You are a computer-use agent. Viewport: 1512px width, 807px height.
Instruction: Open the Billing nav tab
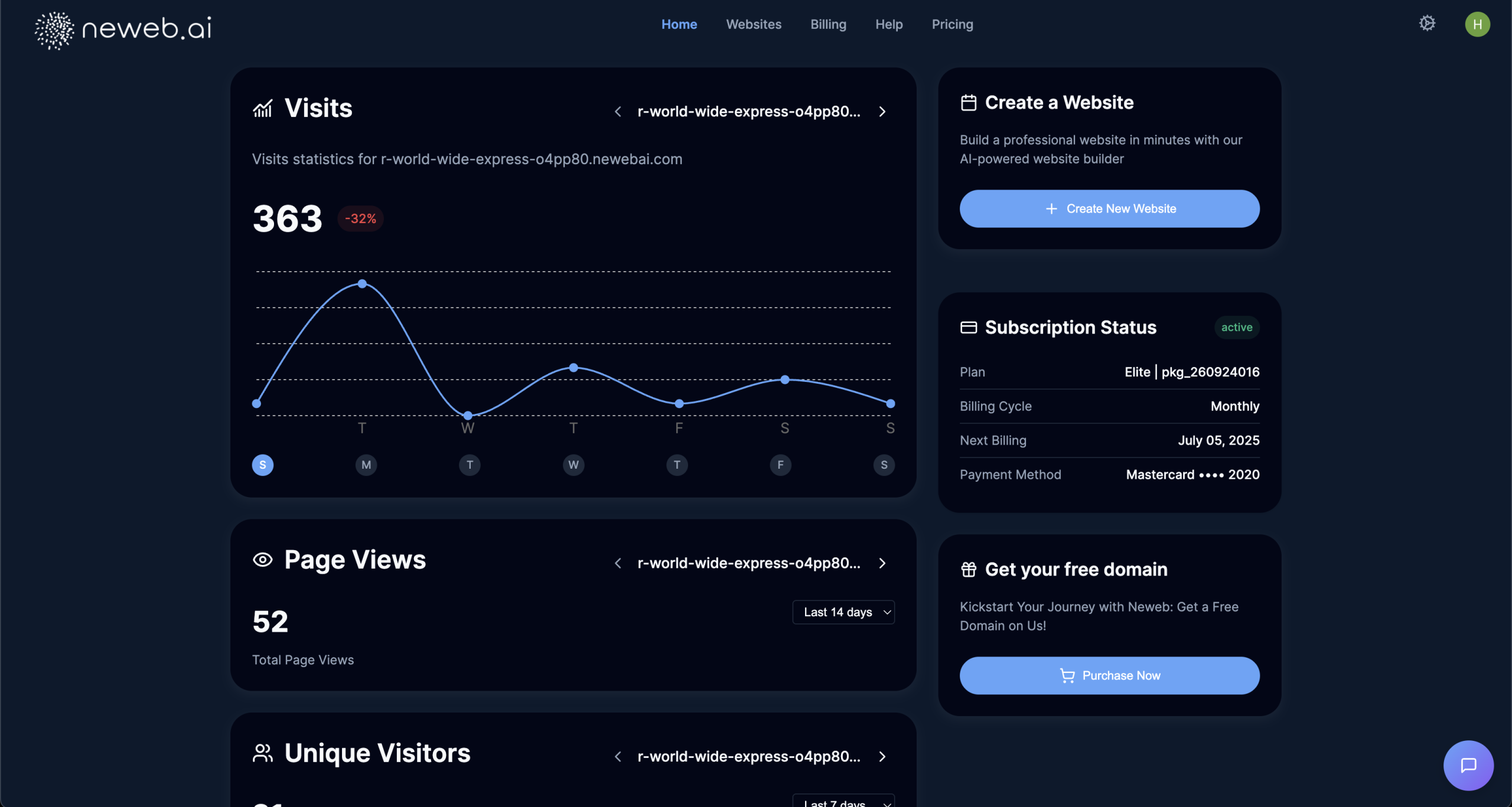click(828, 24)
